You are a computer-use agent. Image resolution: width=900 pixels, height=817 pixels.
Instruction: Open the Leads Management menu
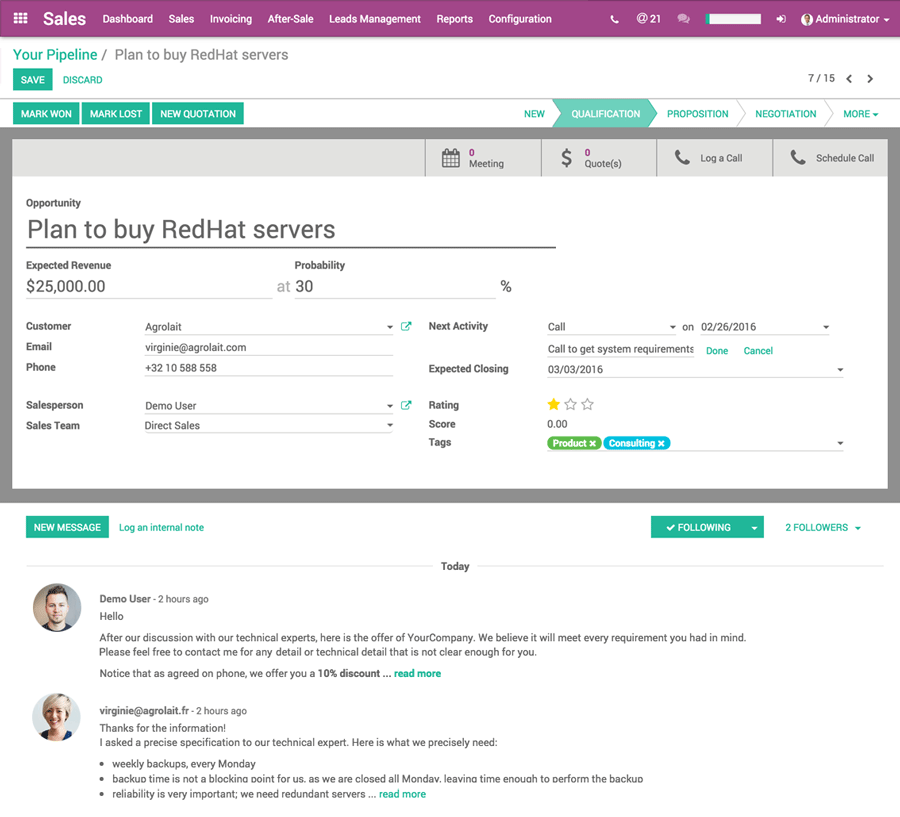(374, 19)
